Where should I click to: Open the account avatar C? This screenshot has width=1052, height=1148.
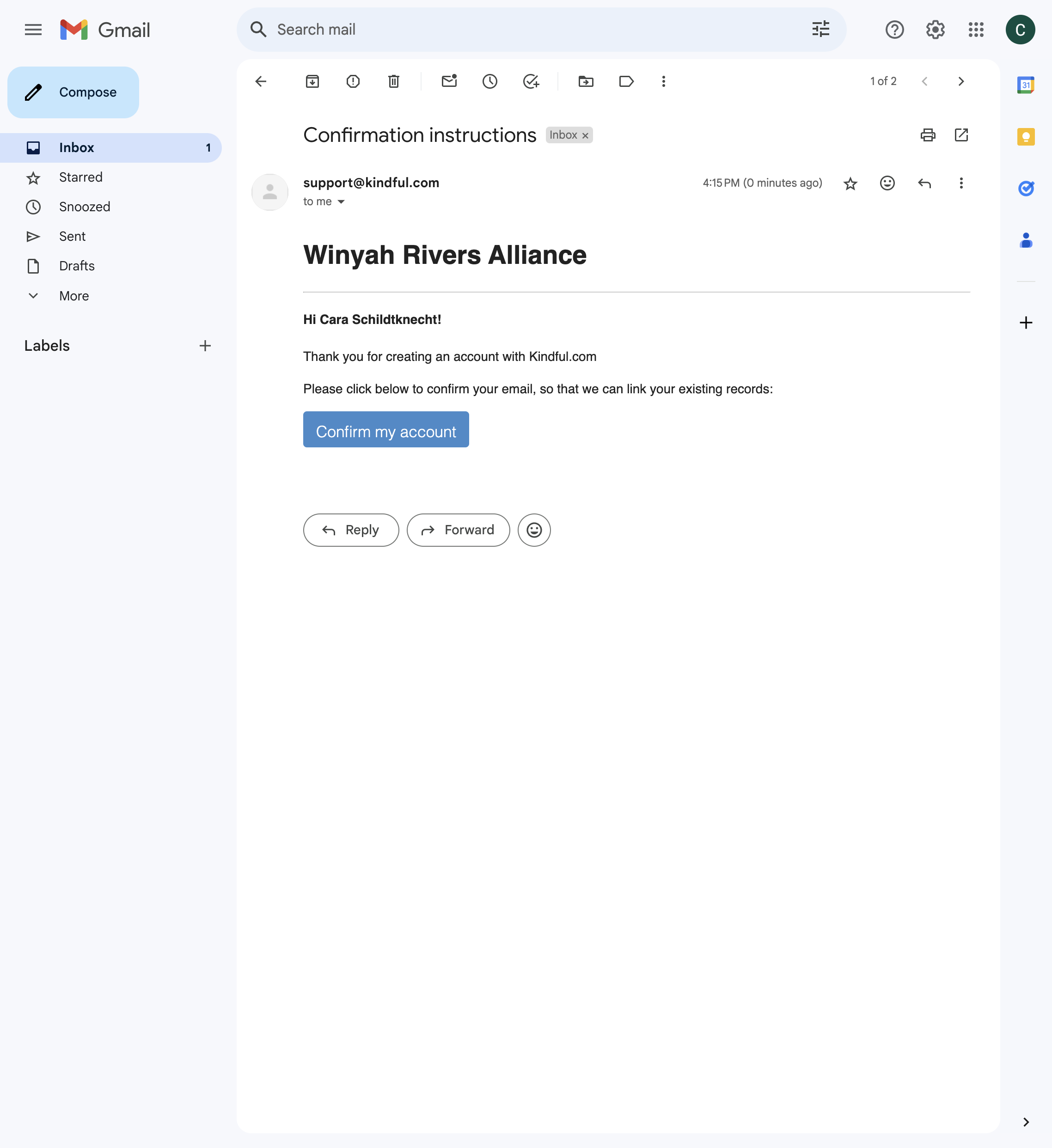[1020, 30]
